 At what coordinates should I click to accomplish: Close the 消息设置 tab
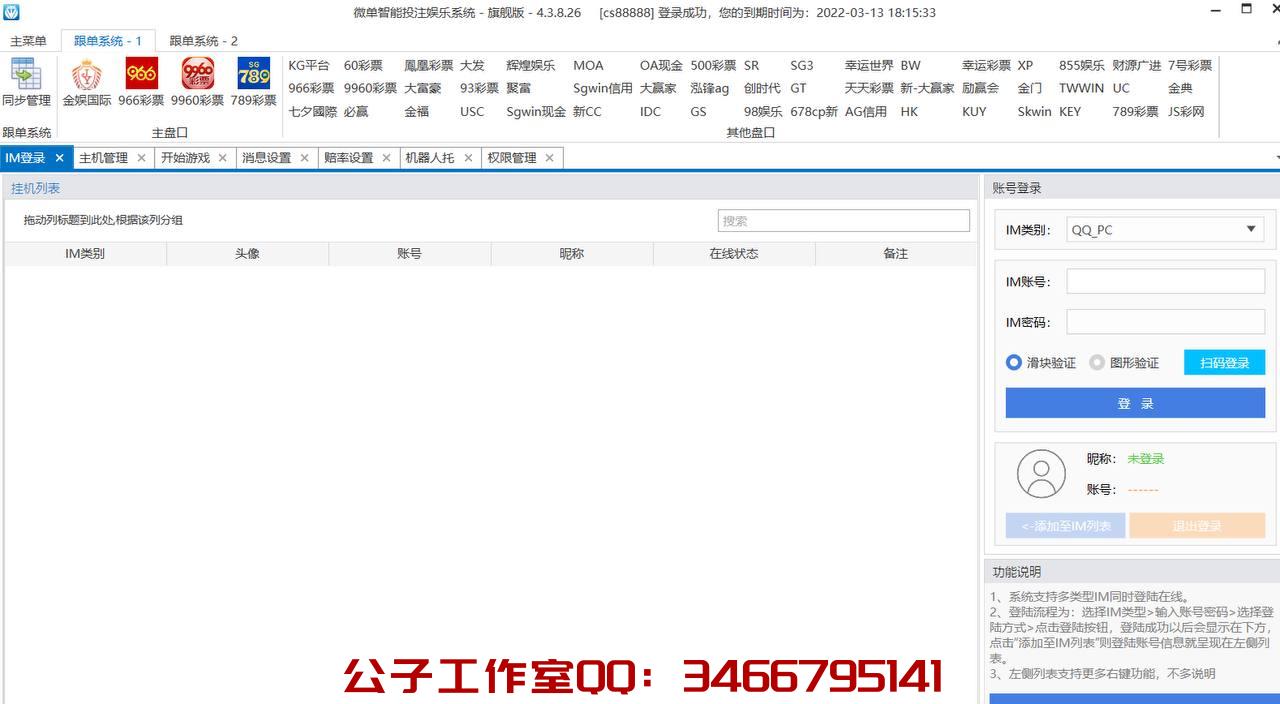tap(305, 158)
